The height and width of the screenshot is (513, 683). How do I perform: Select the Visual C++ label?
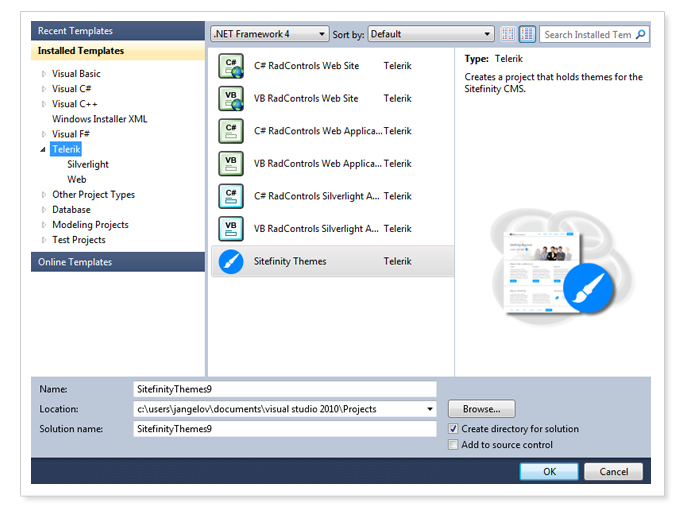pyautogui.click(x=74, y=104)
